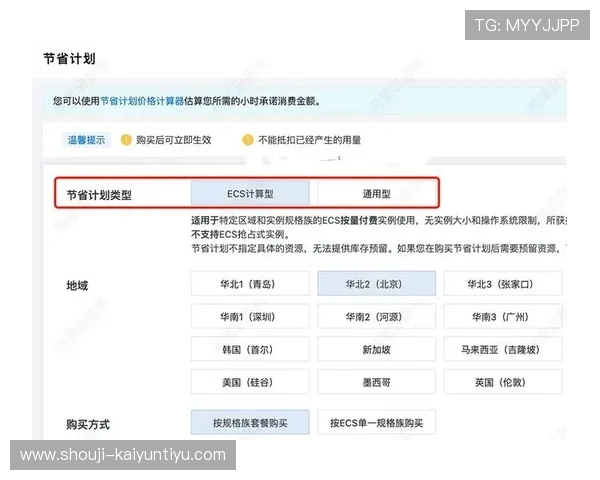This screenshot has width=600, height=480.
Task: Click the 购买方式 label
Action: pos(88,424)
